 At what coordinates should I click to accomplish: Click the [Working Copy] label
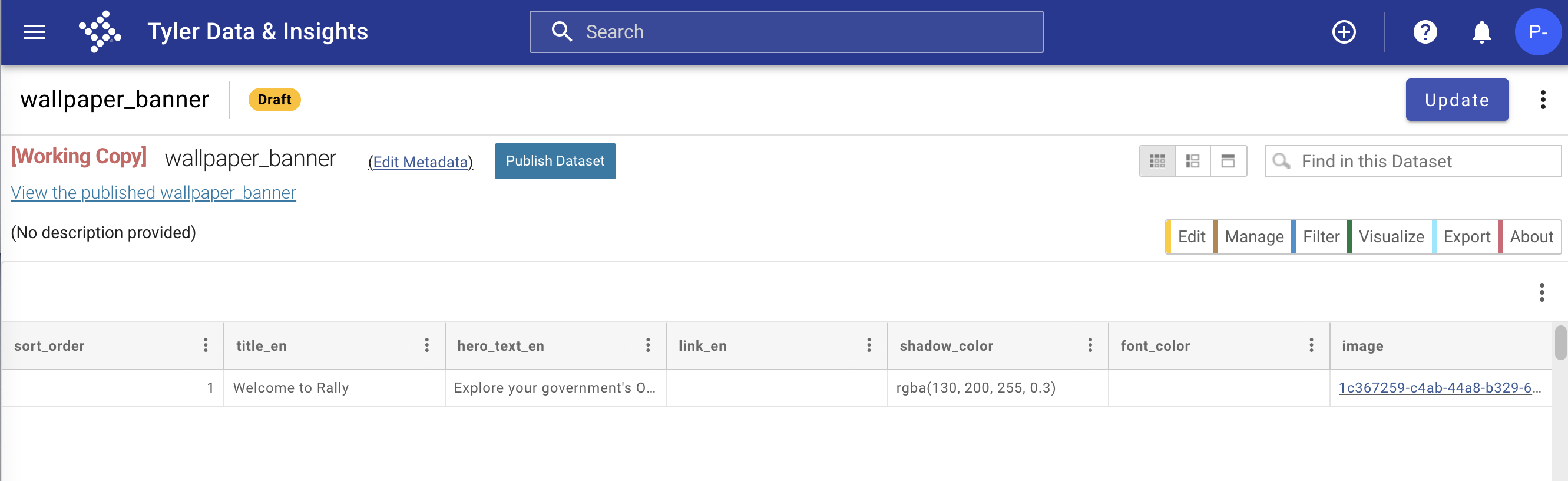pyautogui.click(x=79, y=156)
